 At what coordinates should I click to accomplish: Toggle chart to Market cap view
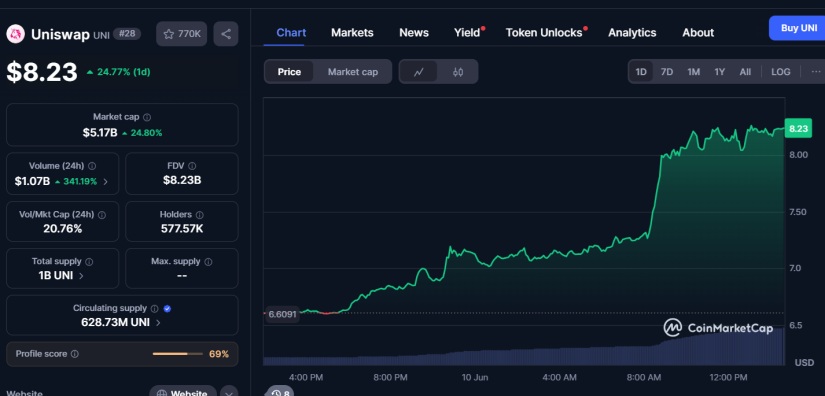tap(353, 72)
